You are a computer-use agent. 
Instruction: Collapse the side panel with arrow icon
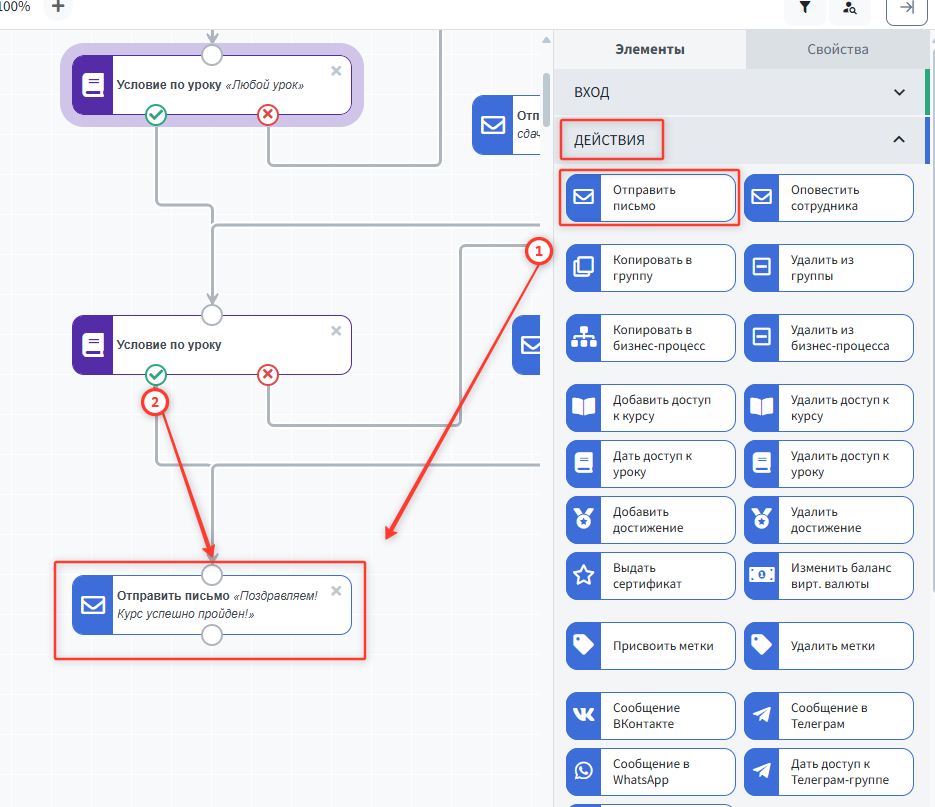click(x=906, y=8)
